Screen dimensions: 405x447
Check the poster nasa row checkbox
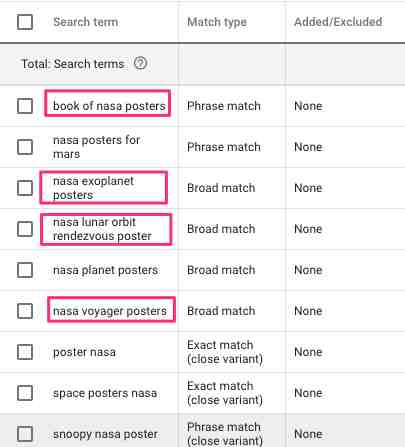pos(25,352)
